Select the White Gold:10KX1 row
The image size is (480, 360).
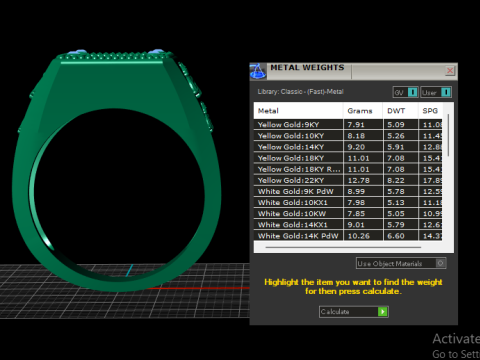[348, 203]
